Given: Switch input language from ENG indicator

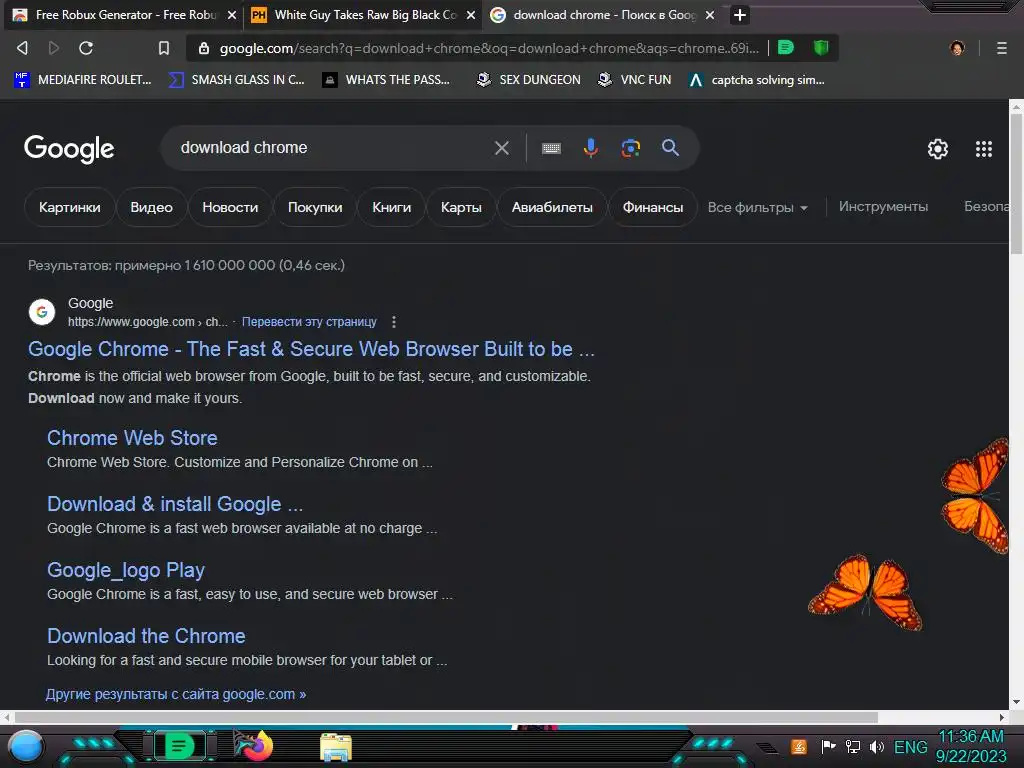Looking at the screenshot, I should (x=910, y=746).
